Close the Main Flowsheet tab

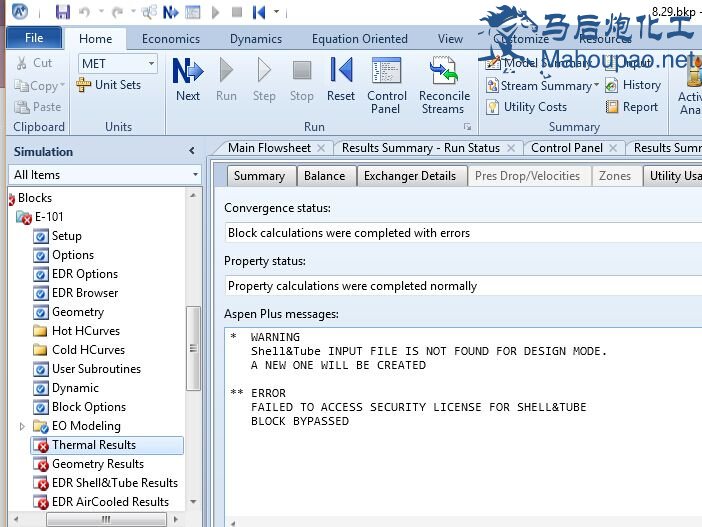[321, 148]
